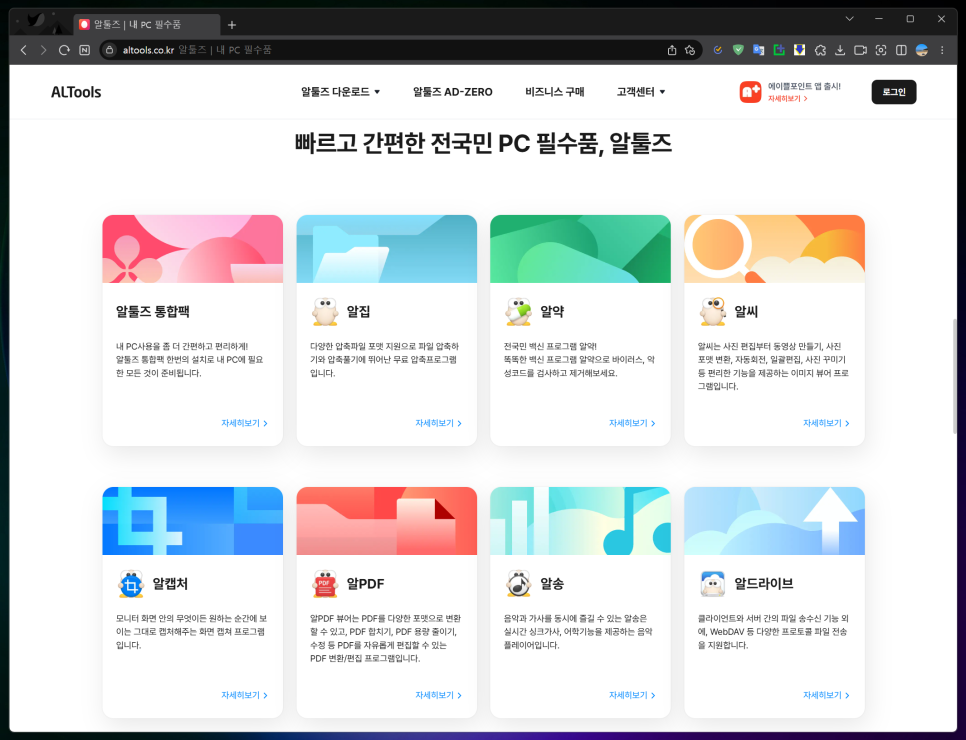
Task: Click the 로그인 button
Action: pyautogui.click(x=893, y=92)
